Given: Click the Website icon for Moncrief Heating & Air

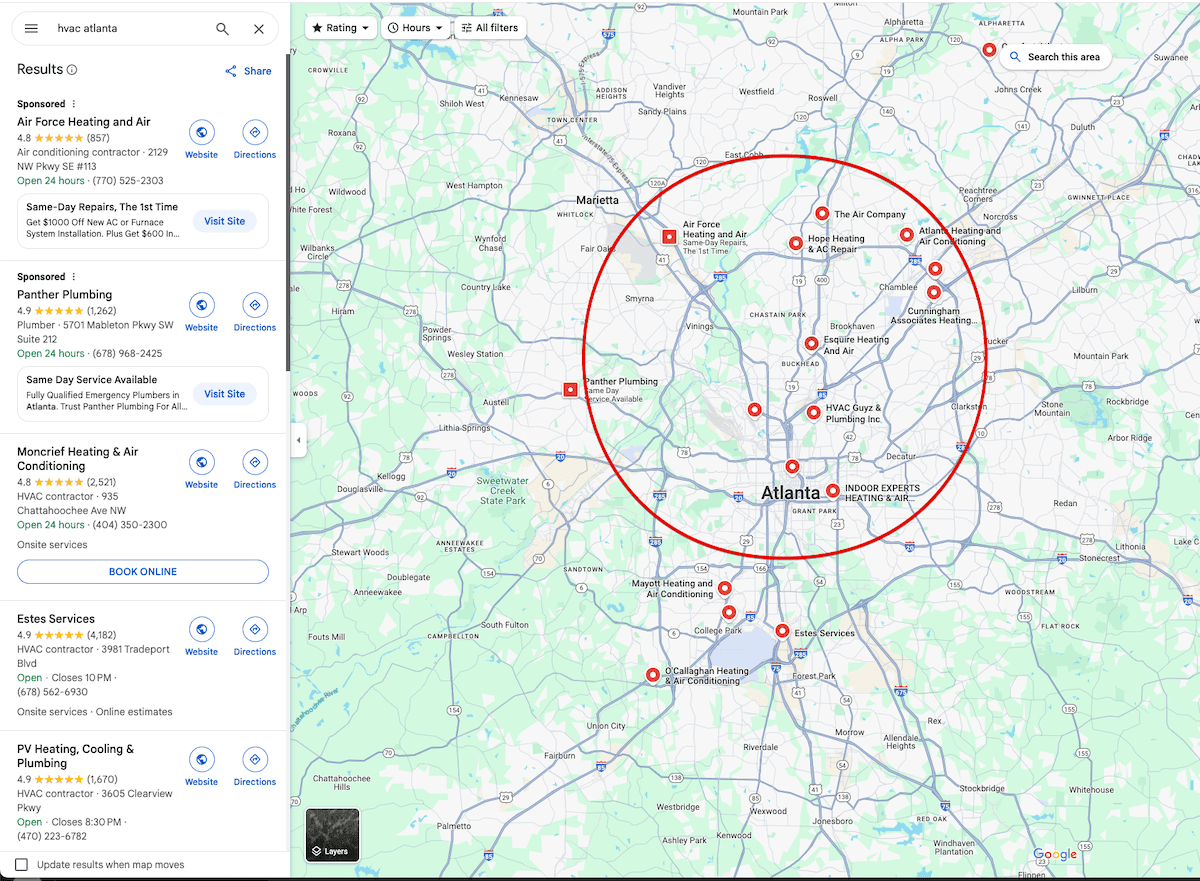Looking at the screenshot, I should [x=201, y=461].
